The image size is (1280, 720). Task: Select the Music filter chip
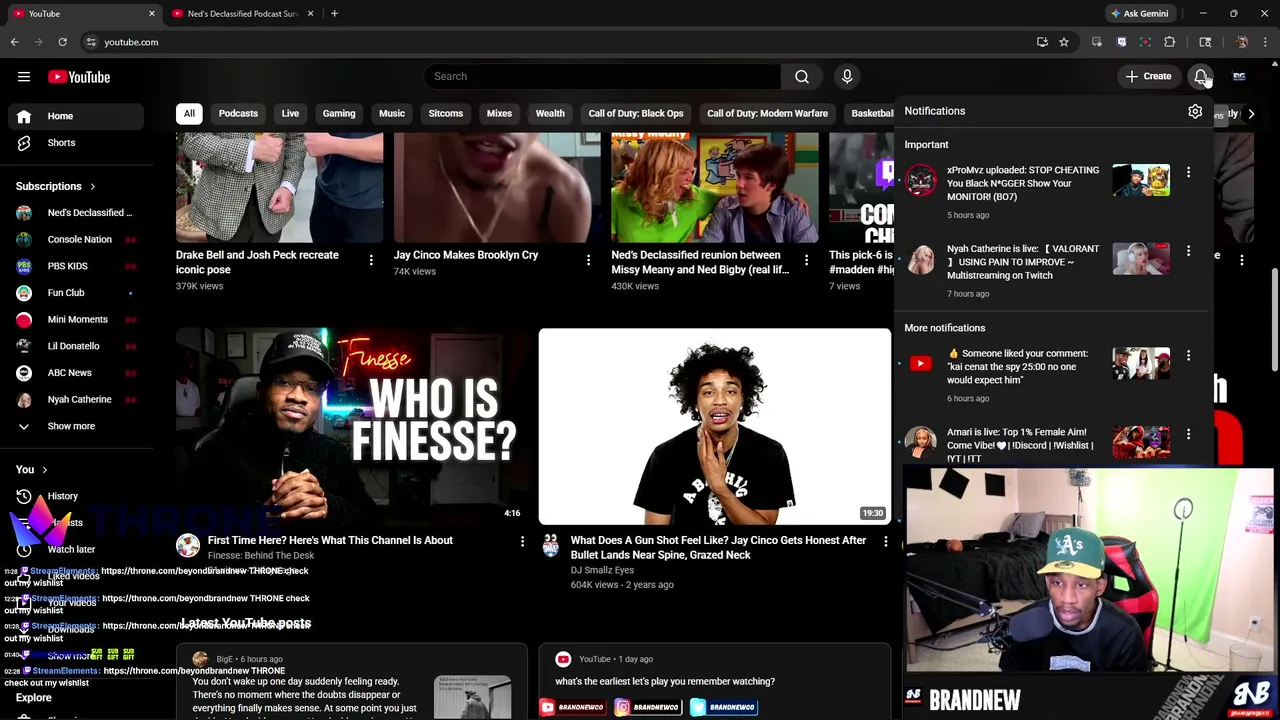click(x=392, y=113)
